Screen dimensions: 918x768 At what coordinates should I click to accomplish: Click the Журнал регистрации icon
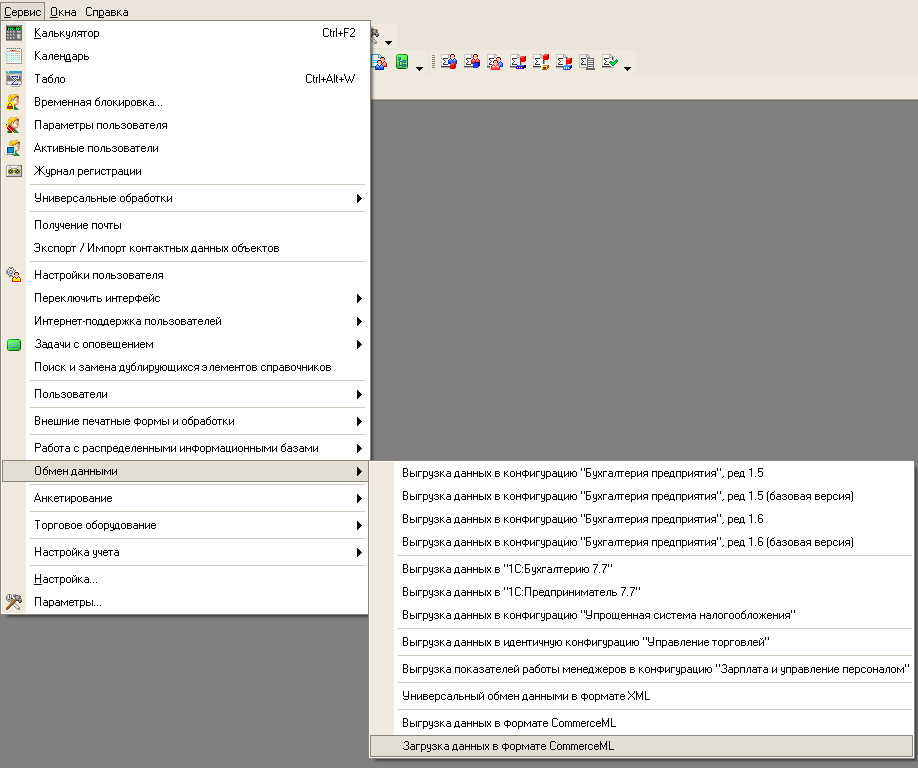14,171
